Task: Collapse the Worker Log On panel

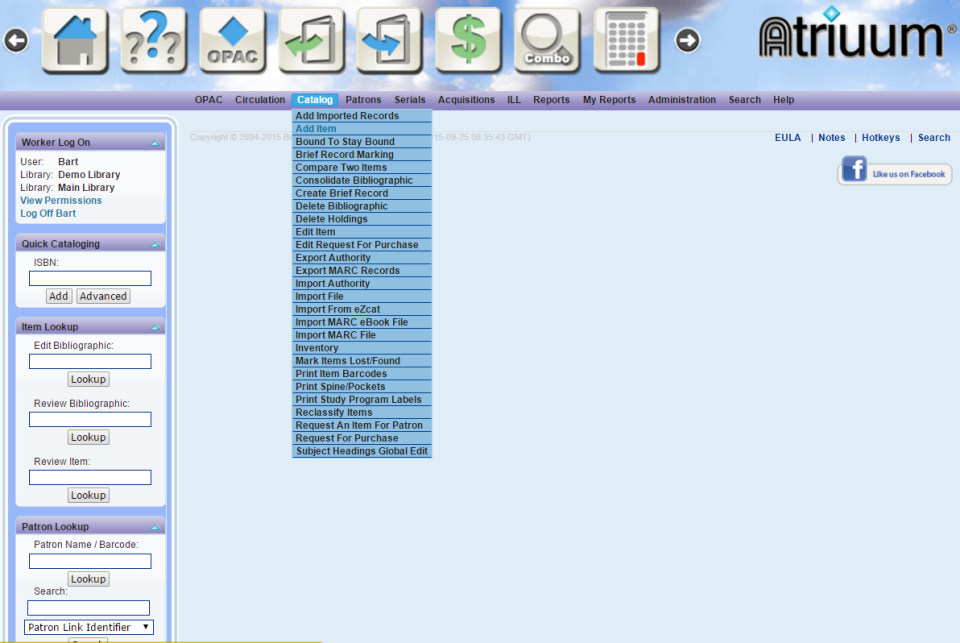Action: point(155,142)
